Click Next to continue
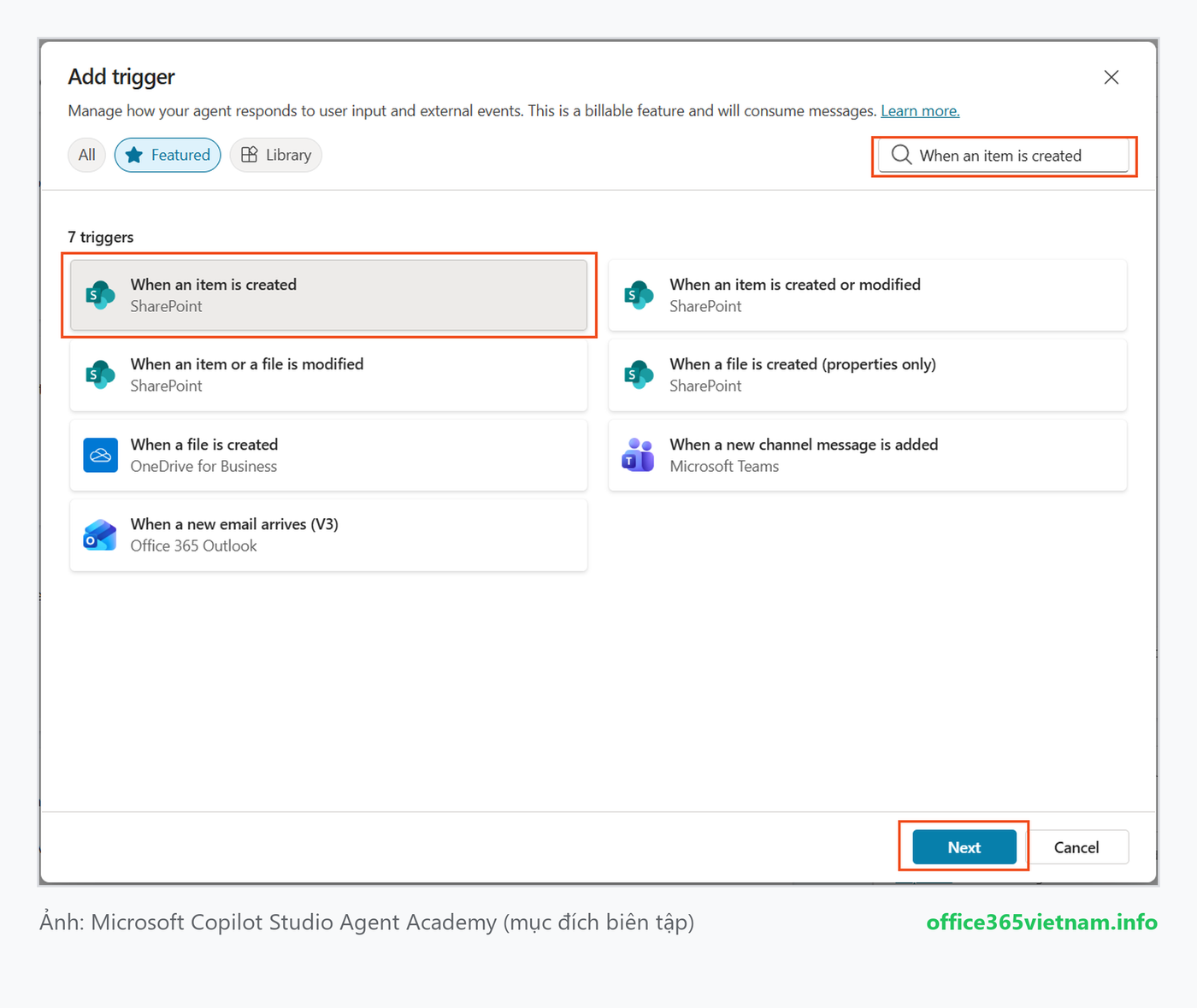1197x1008 pixels. point(964,847)
